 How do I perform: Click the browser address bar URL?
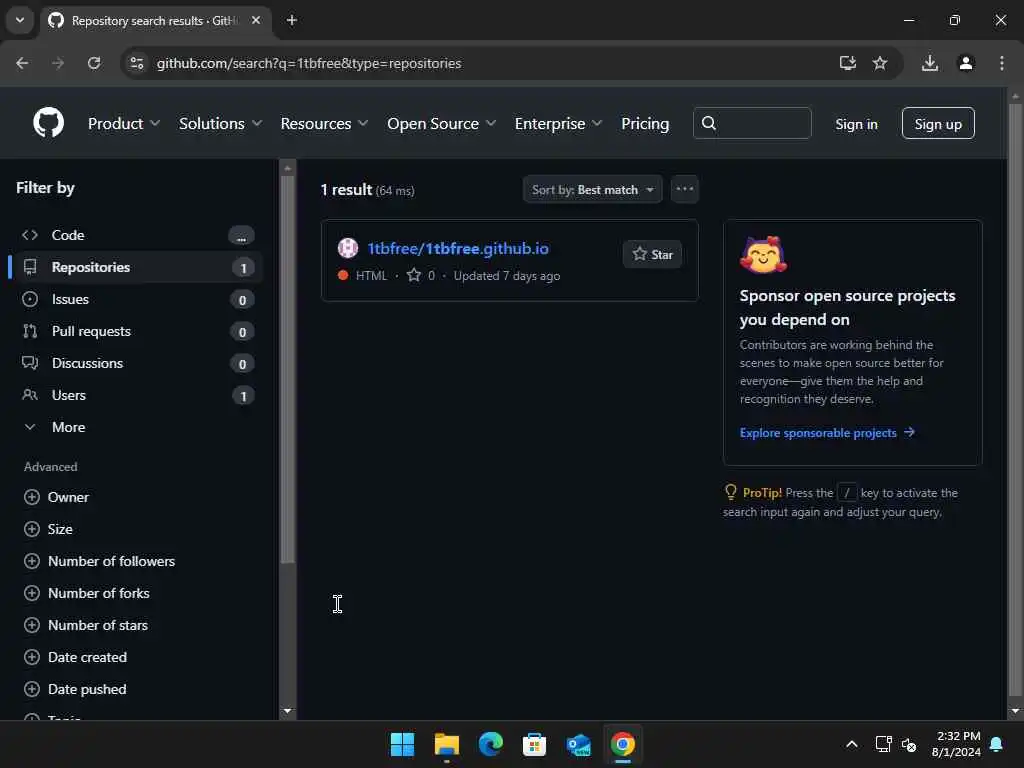pyautogui.click(x=309, y=63)
